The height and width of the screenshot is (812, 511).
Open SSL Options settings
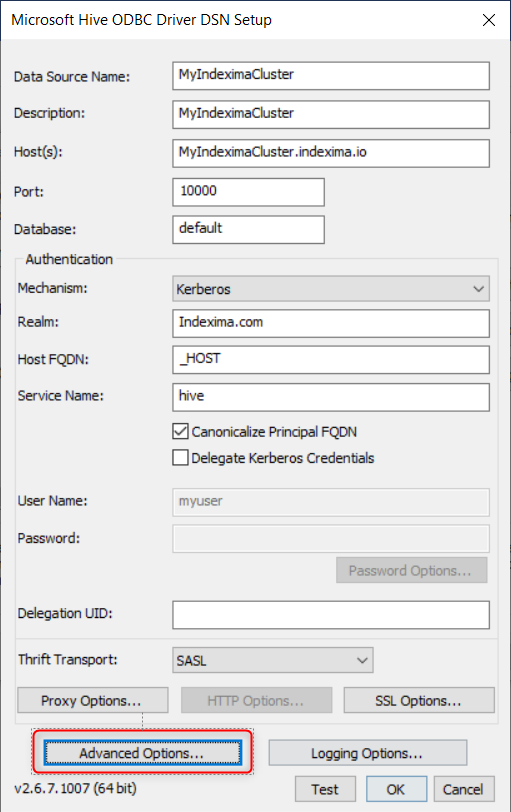pos(419,701)
